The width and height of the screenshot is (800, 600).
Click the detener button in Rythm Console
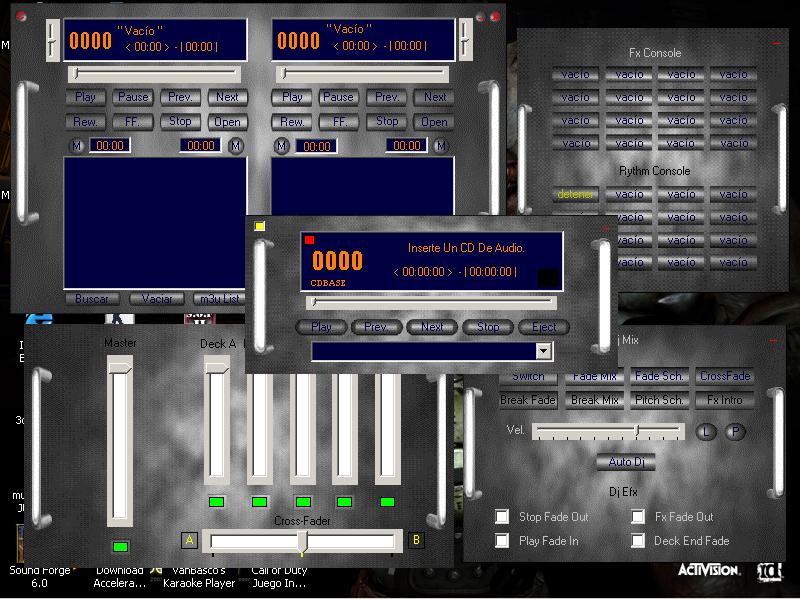tap(575, 194)
